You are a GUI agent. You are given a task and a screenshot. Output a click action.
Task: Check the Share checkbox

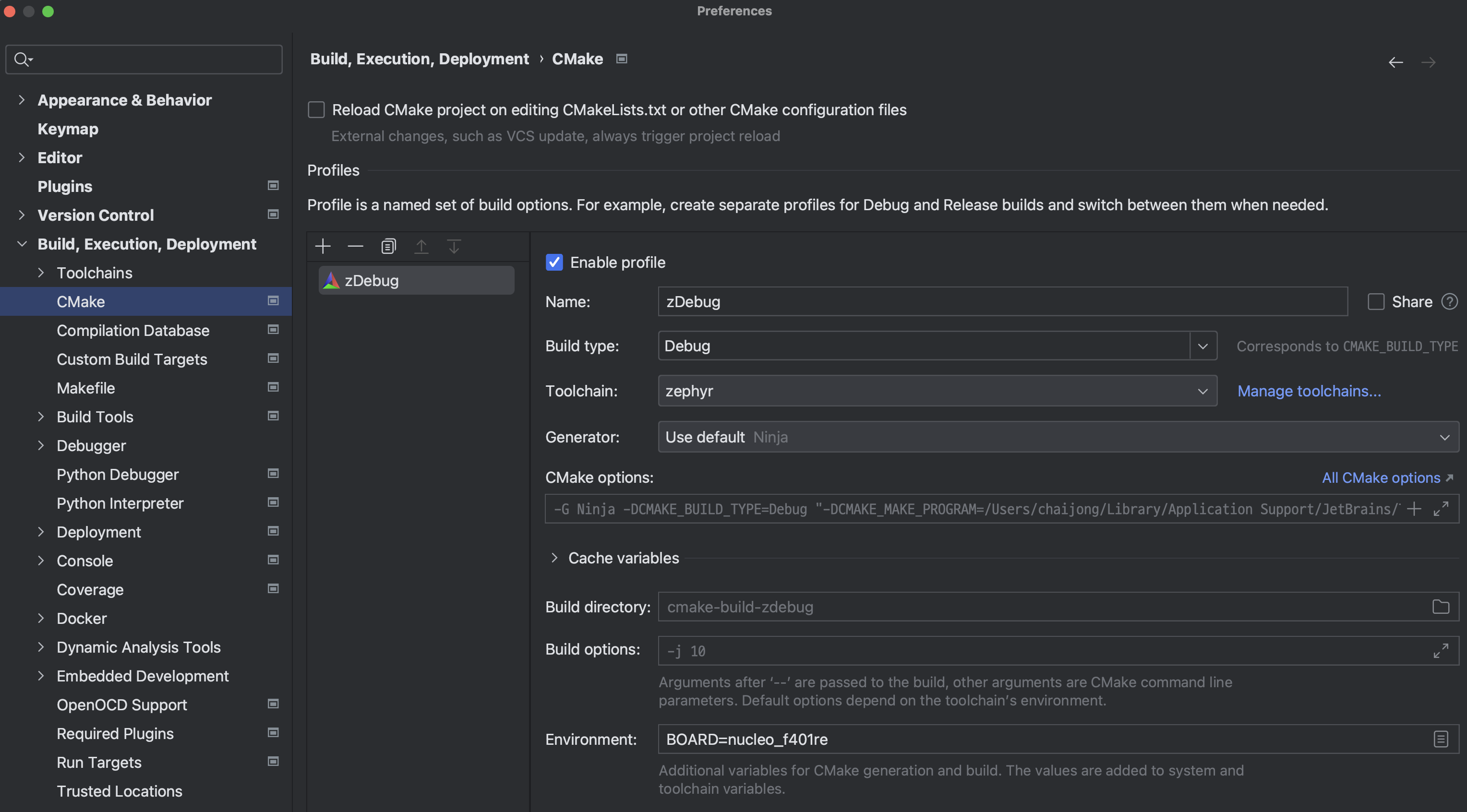coord(1376,302)
